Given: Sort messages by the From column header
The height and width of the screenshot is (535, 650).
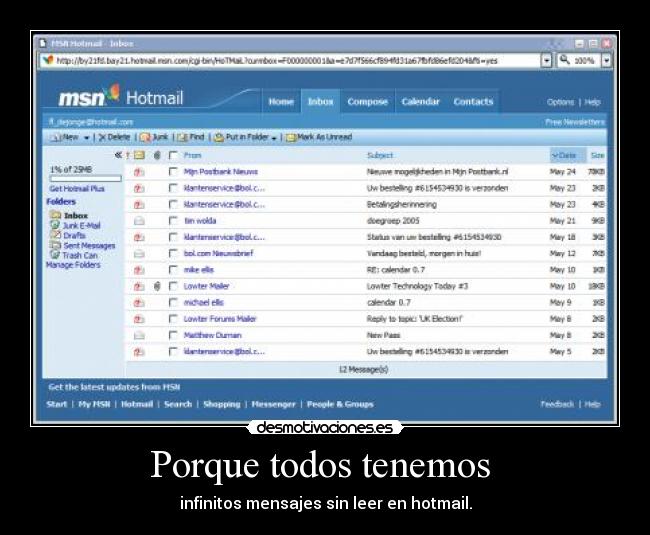Looking at the screenshot, I should pyautogui.click(x=192, y=155).
